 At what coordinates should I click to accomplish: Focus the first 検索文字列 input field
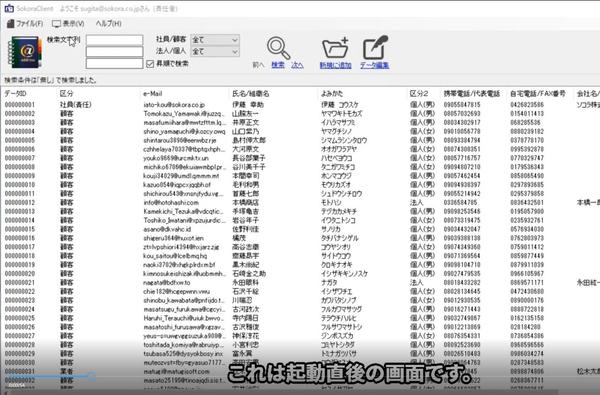click(x=114, y=40)
